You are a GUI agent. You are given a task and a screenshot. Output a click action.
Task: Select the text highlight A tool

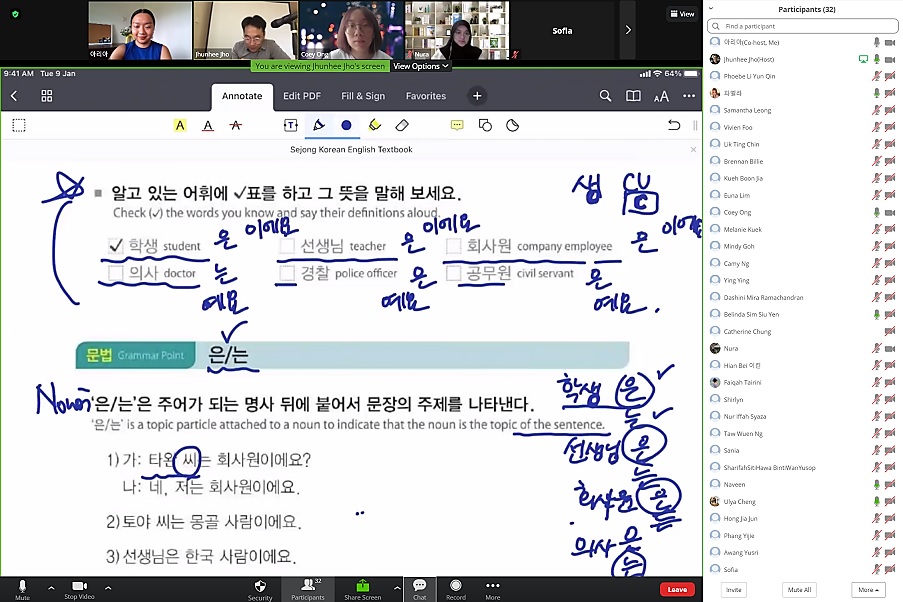pyautogui.click(x=180, y=125)
